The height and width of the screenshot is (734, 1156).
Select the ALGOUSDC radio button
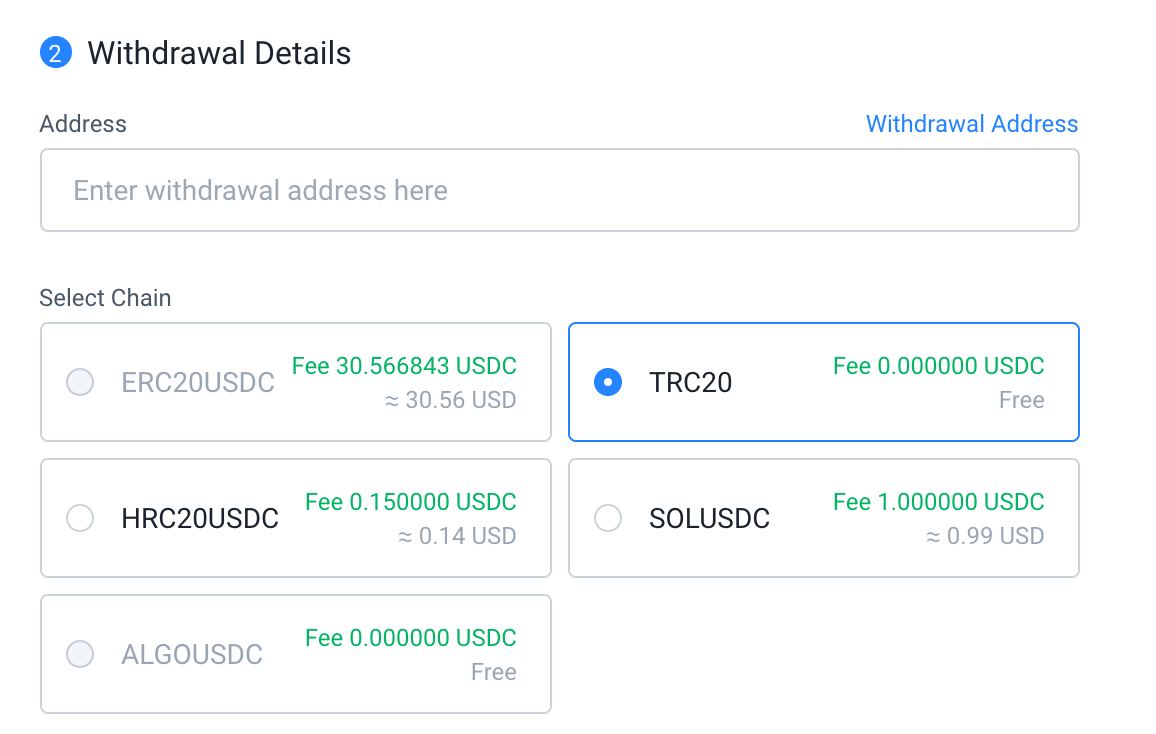coord(80,654)
